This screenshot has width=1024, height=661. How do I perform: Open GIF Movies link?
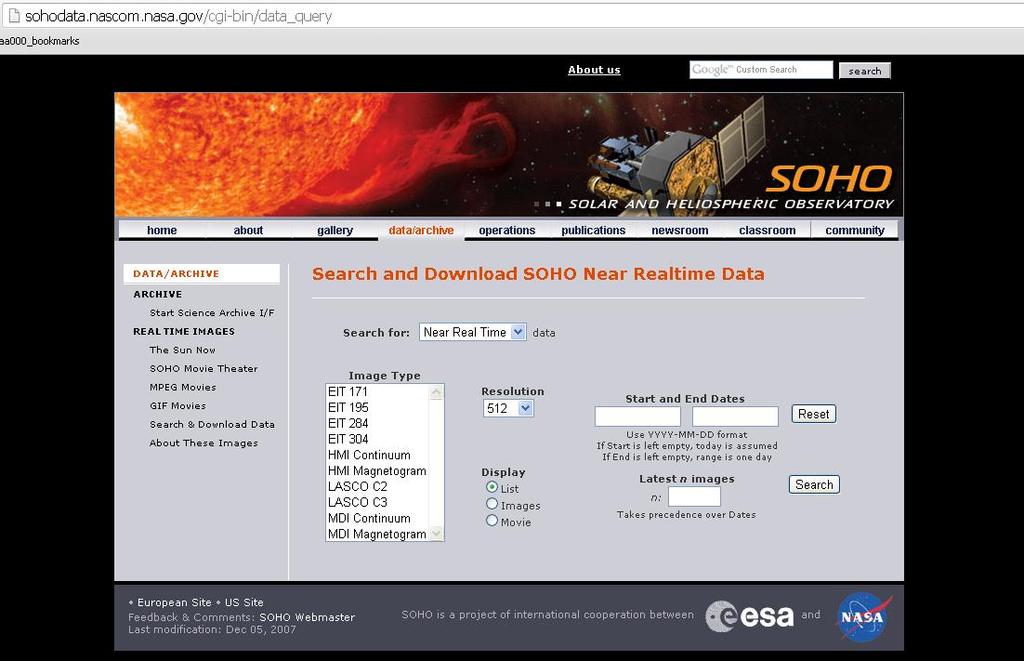[x=178, y=406]
